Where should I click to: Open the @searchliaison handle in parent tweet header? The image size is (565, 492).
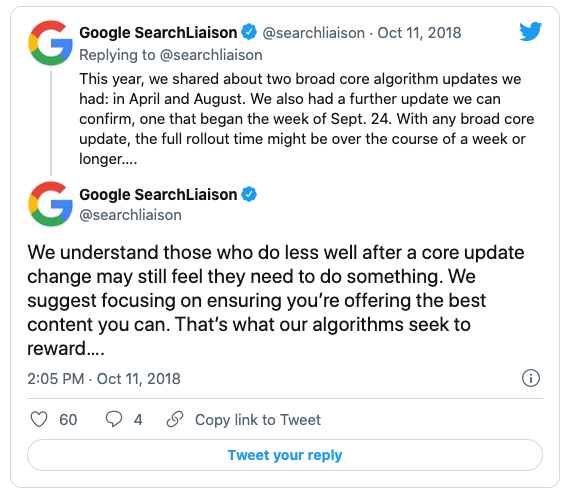pos(313,33)
